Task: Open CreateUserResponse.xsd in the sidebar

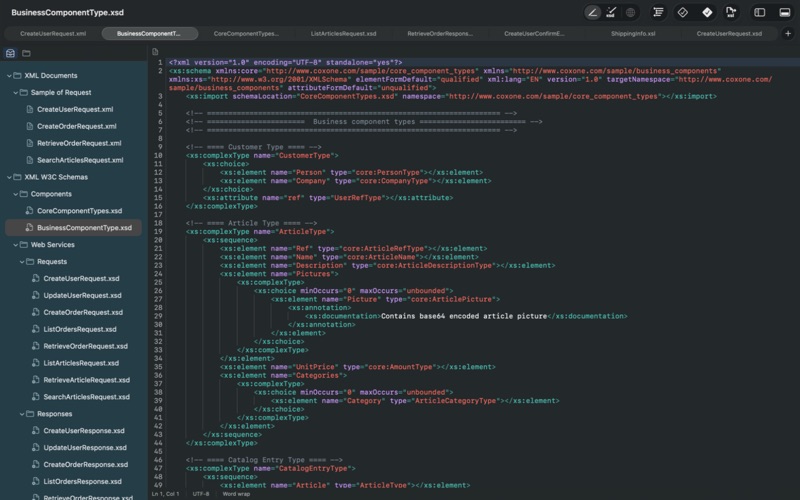Action: tap(84, 431)
